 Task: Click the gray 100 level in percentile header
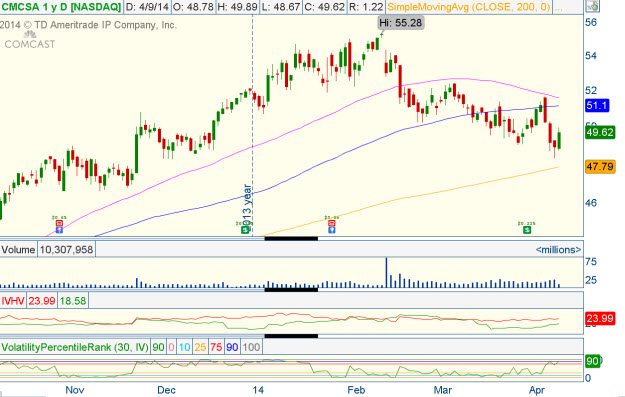click(x=251, y=347)
